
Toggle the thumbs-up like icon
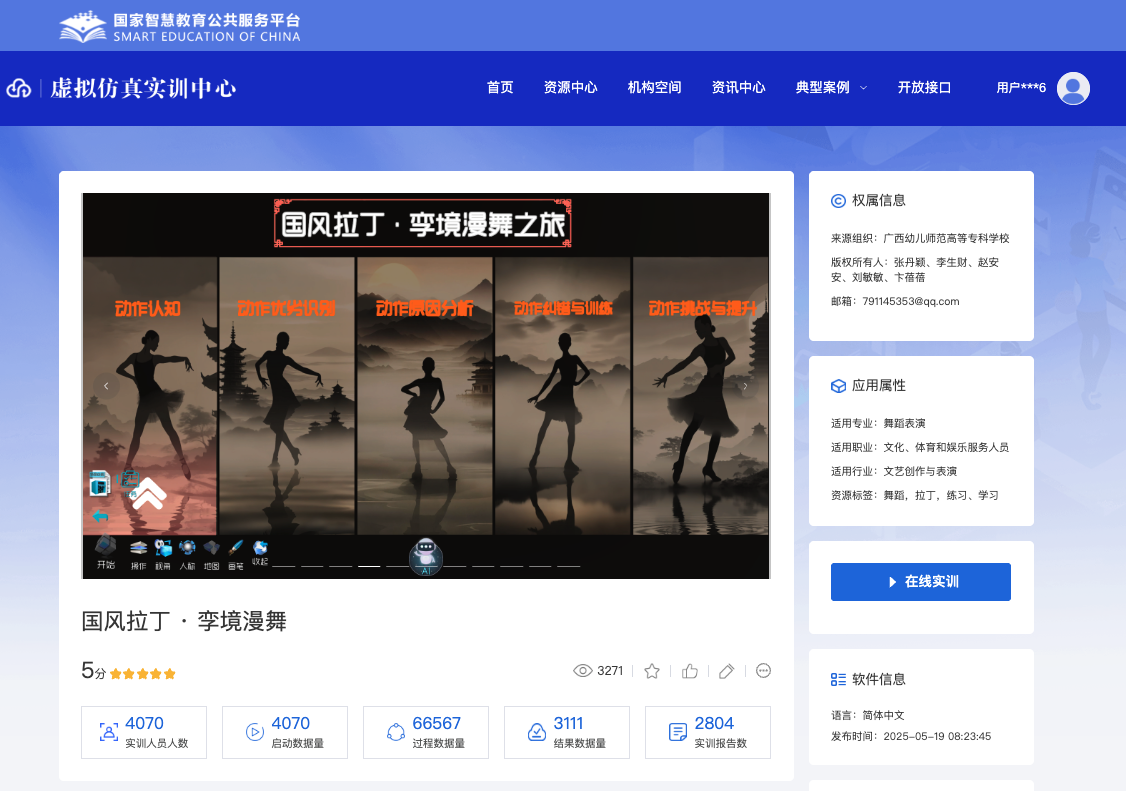click(689, 671)
